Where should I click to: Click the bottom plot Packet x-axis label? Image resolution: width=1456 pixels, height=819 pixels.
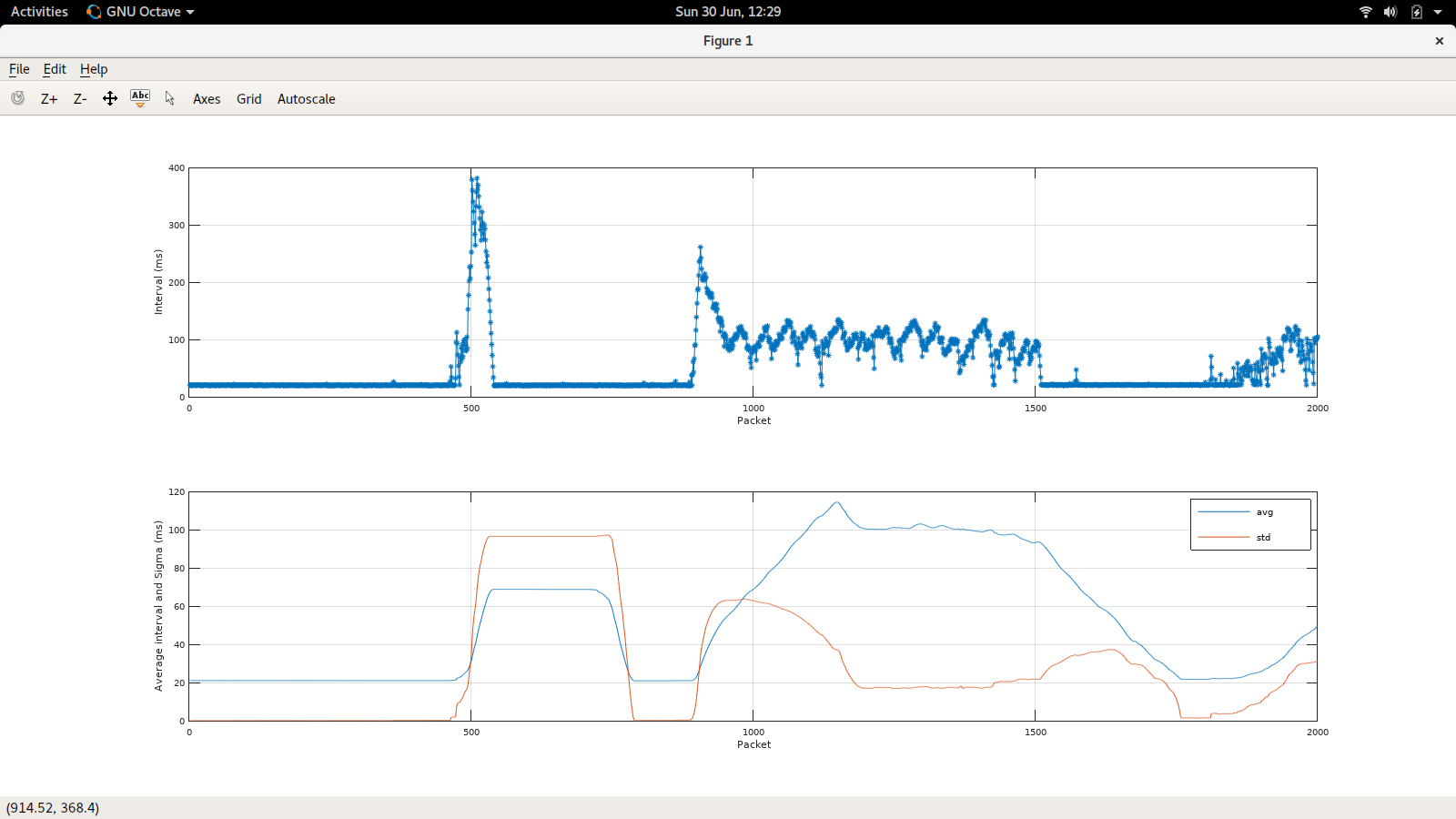[x=753, y=744]
